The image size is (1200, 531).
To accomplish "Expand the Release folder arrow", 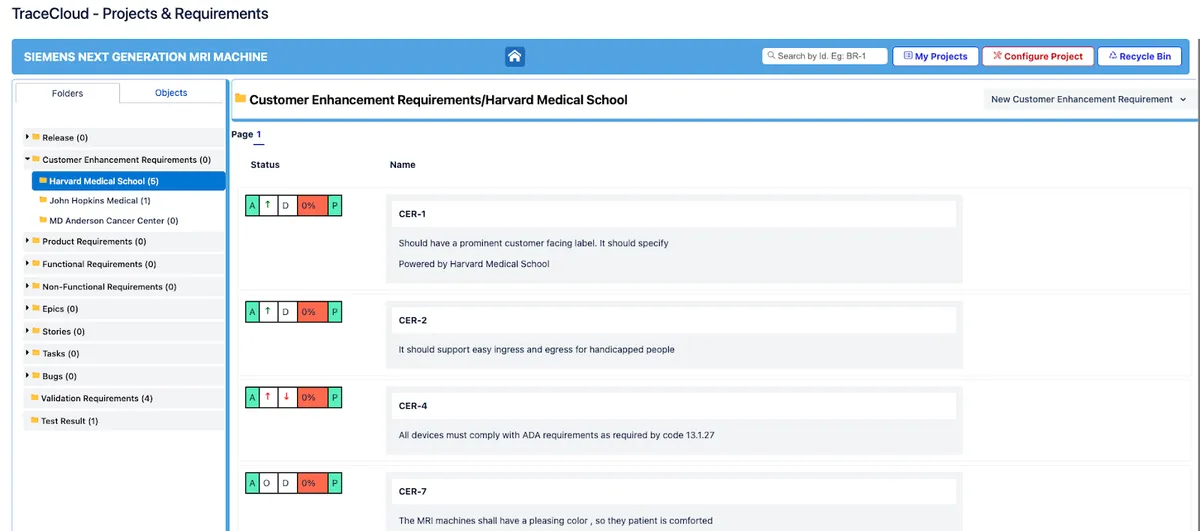I will [x=27, y=137].
